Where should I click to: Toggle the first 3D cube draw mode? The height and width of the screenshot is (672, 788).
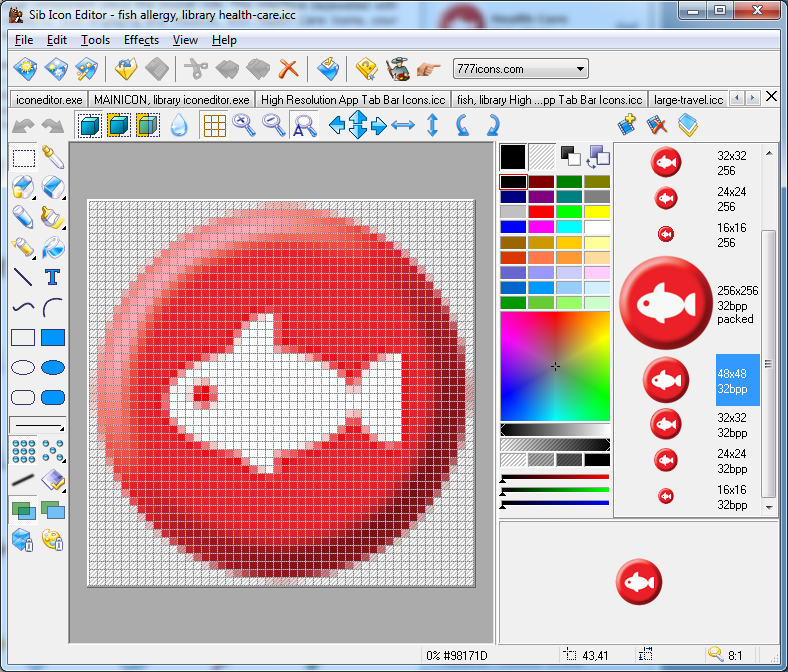(89, 125)
